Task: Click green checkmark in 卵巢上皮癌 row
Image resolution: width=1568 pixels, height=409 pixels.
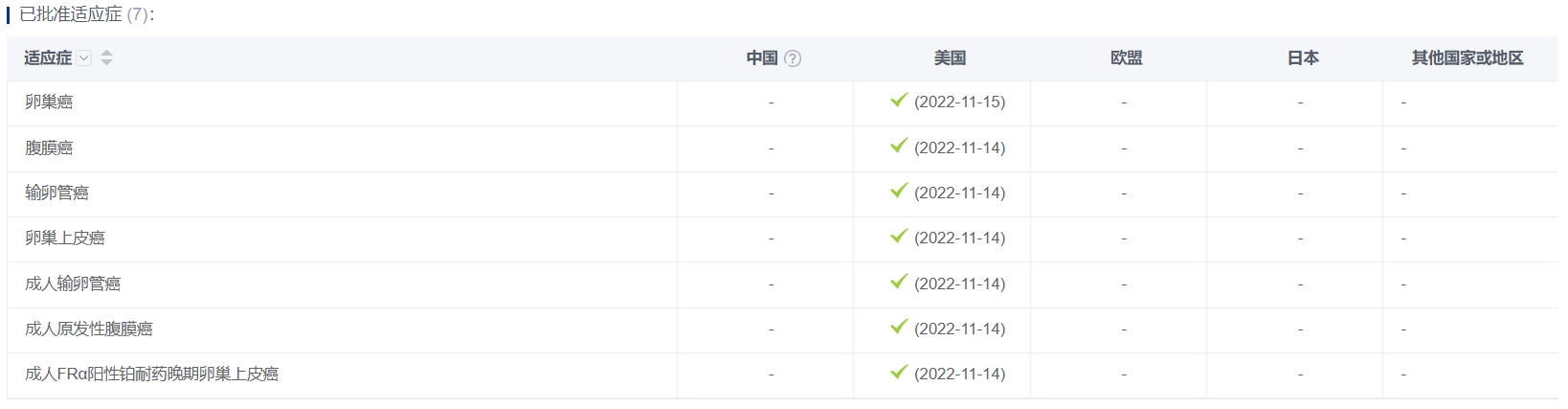Action: (899, 236)
